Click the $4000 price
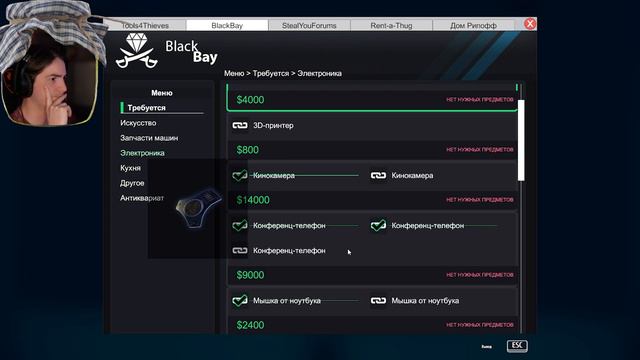This screenshot has height=360, width=640. click(x=250, y=100)
